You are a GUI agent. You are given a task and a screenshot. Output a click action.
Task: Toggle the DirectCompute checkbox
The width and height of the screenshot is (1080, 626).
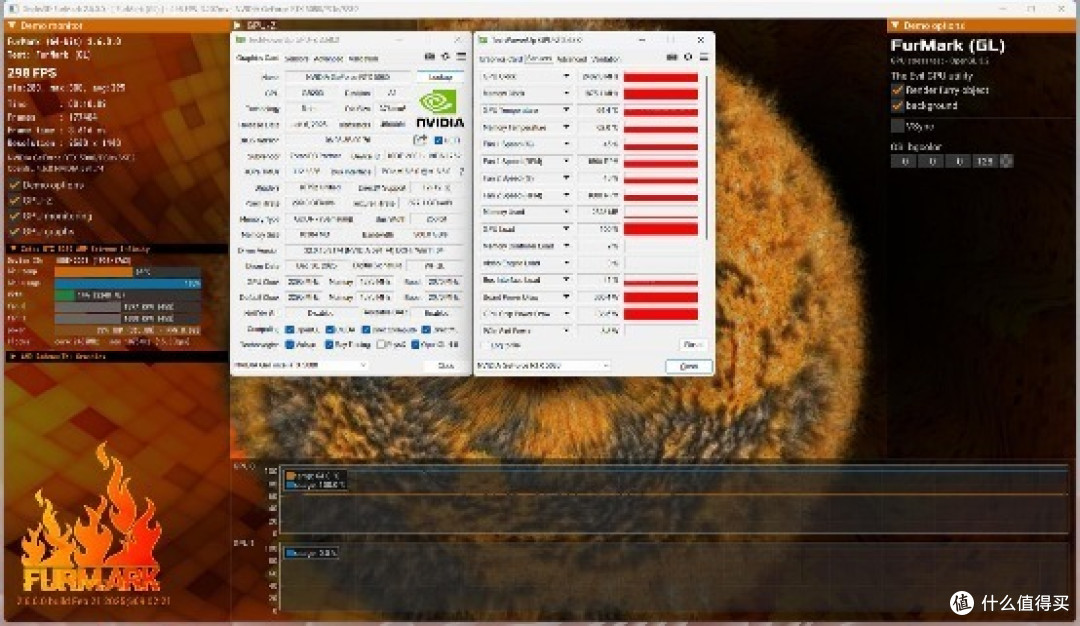click(366, 329)
